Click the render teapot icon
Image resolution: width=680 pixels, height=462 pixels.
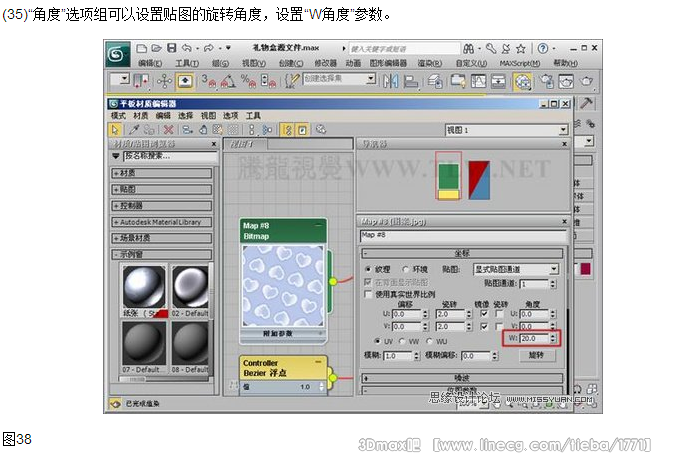click(x=586, y=81)
